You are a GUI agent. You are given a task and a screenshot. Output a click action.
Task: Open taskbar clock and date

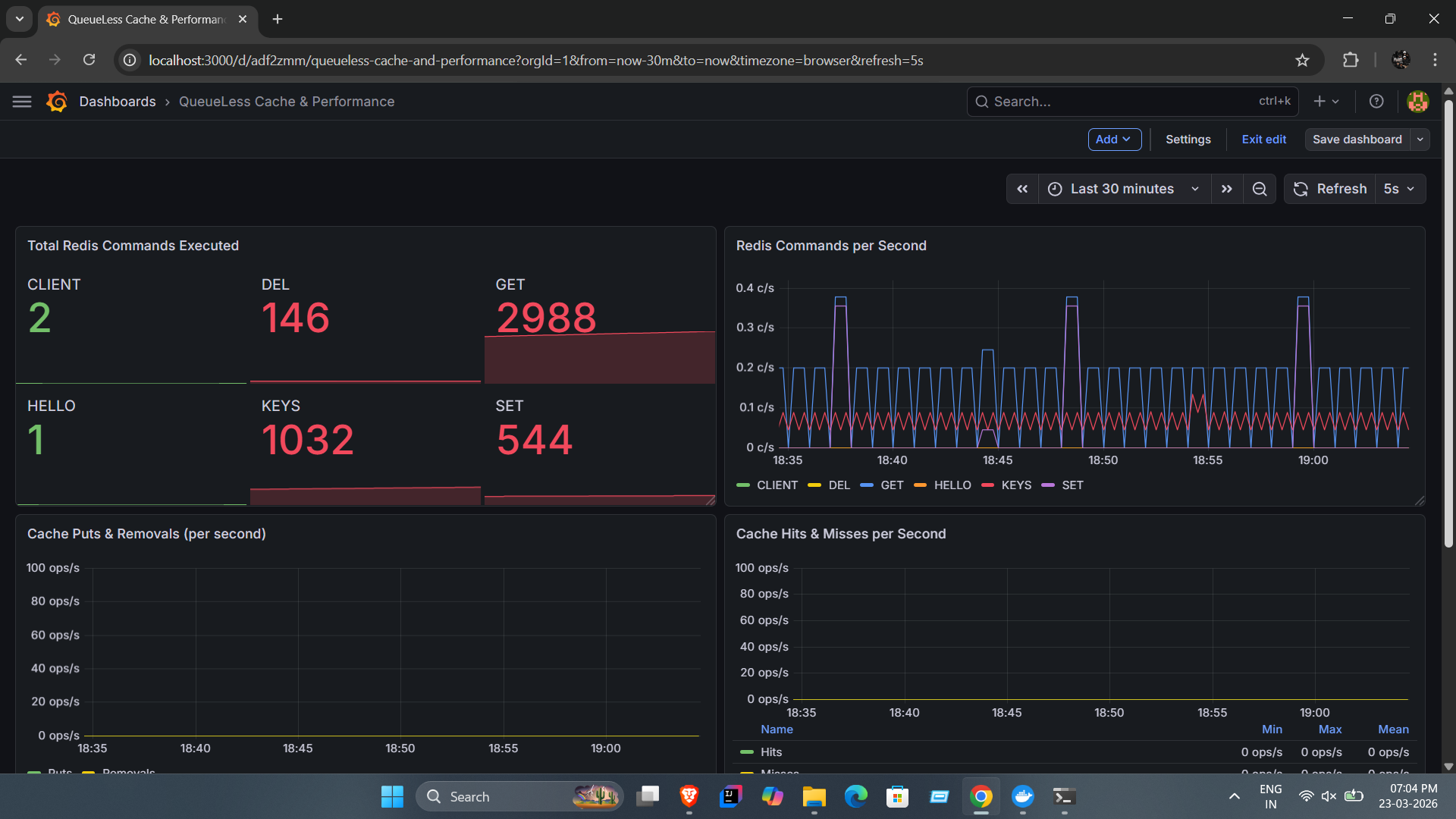point(1408,796)
